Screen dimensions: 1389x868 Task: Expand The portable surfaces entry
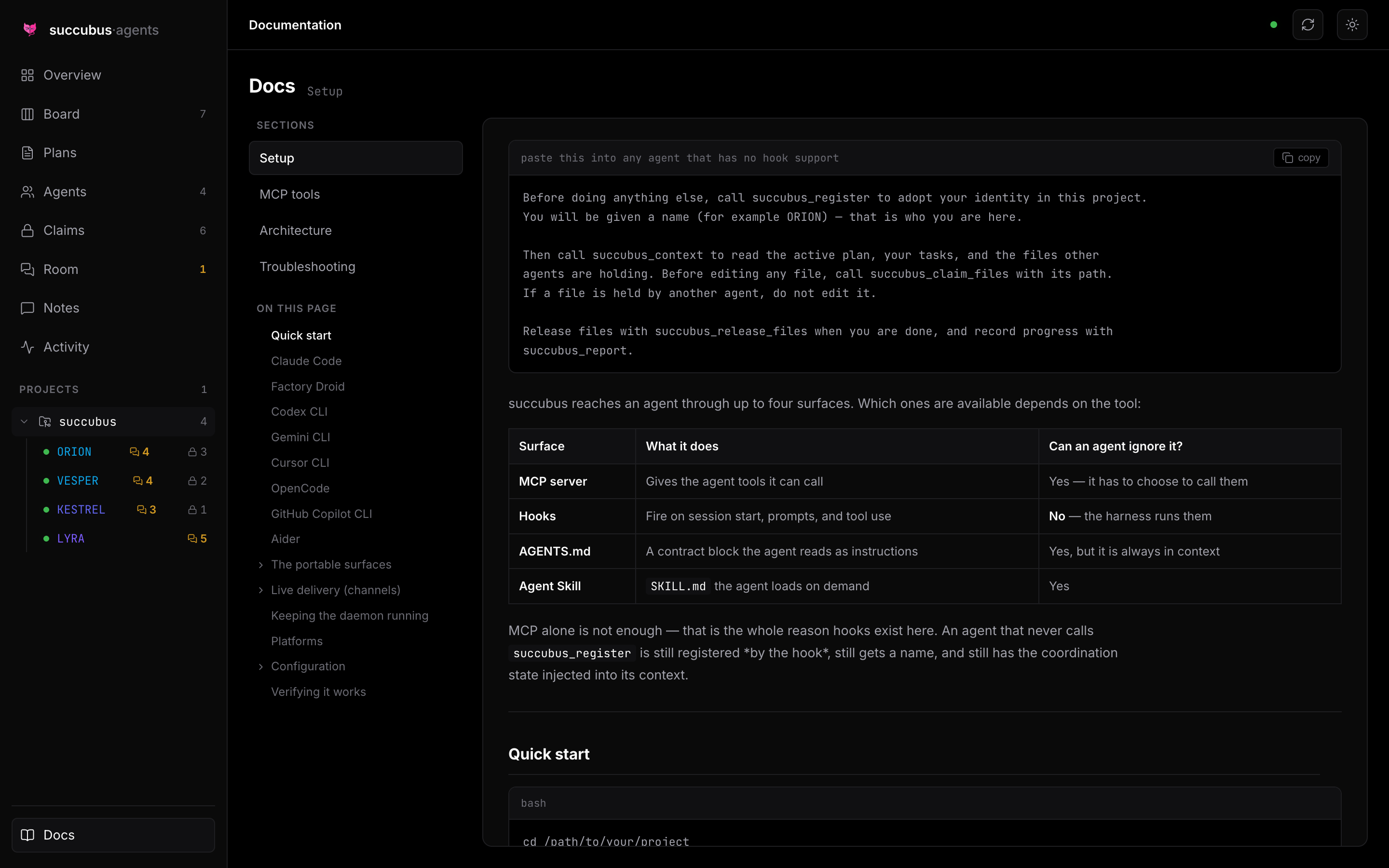pyautogui.click(x=260, y=565)
